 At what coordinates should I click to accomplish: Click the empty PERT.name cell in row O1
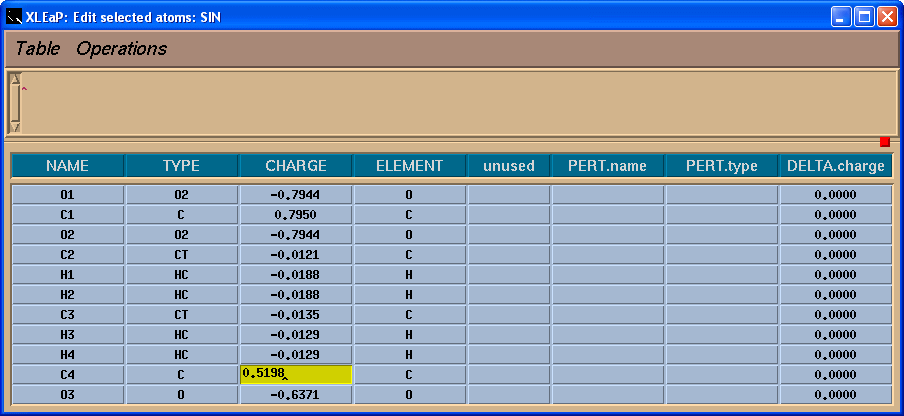pos(608,195)
